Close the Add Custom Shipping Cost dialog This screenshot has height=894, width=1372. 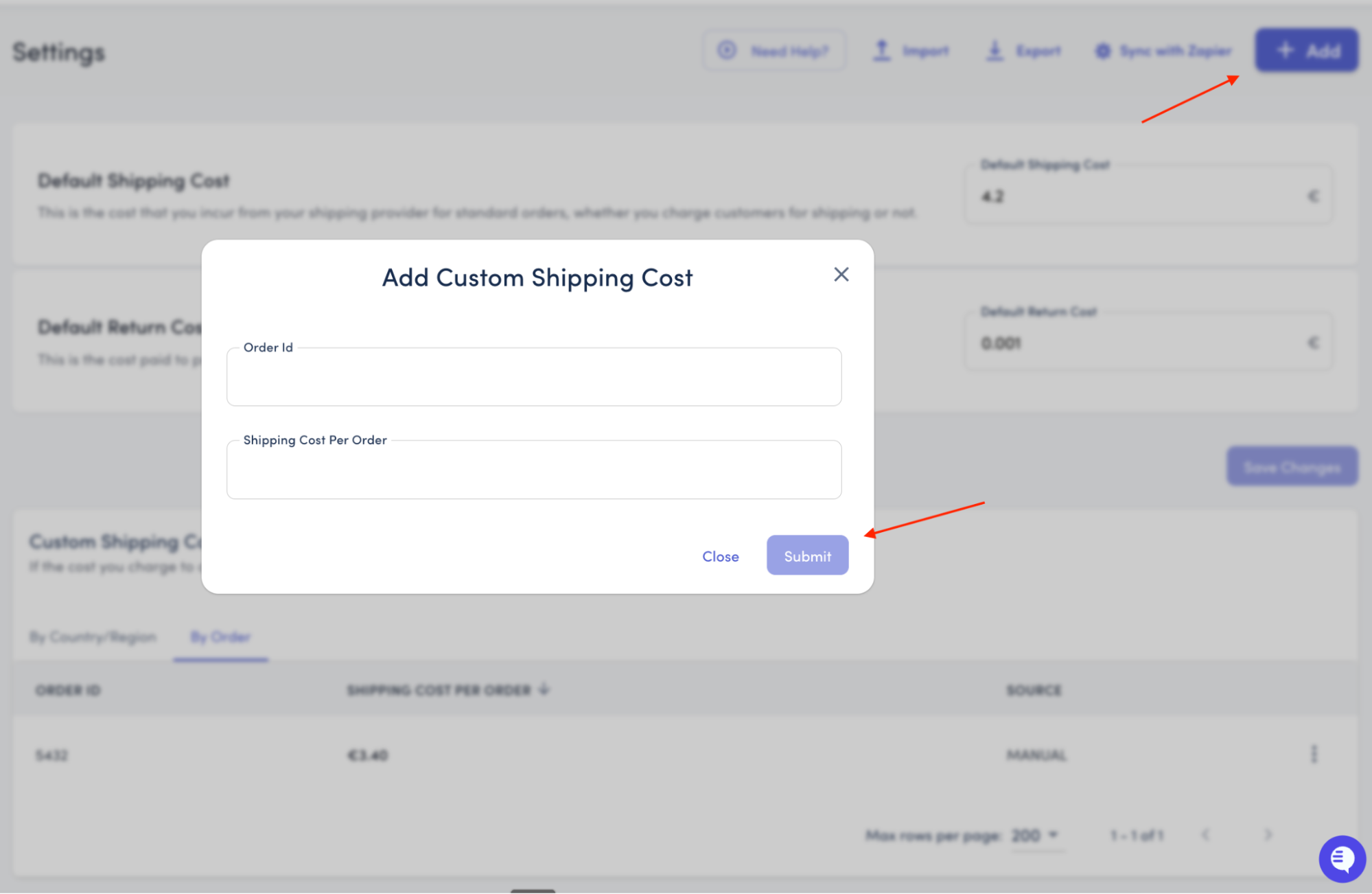pos(841,275)
